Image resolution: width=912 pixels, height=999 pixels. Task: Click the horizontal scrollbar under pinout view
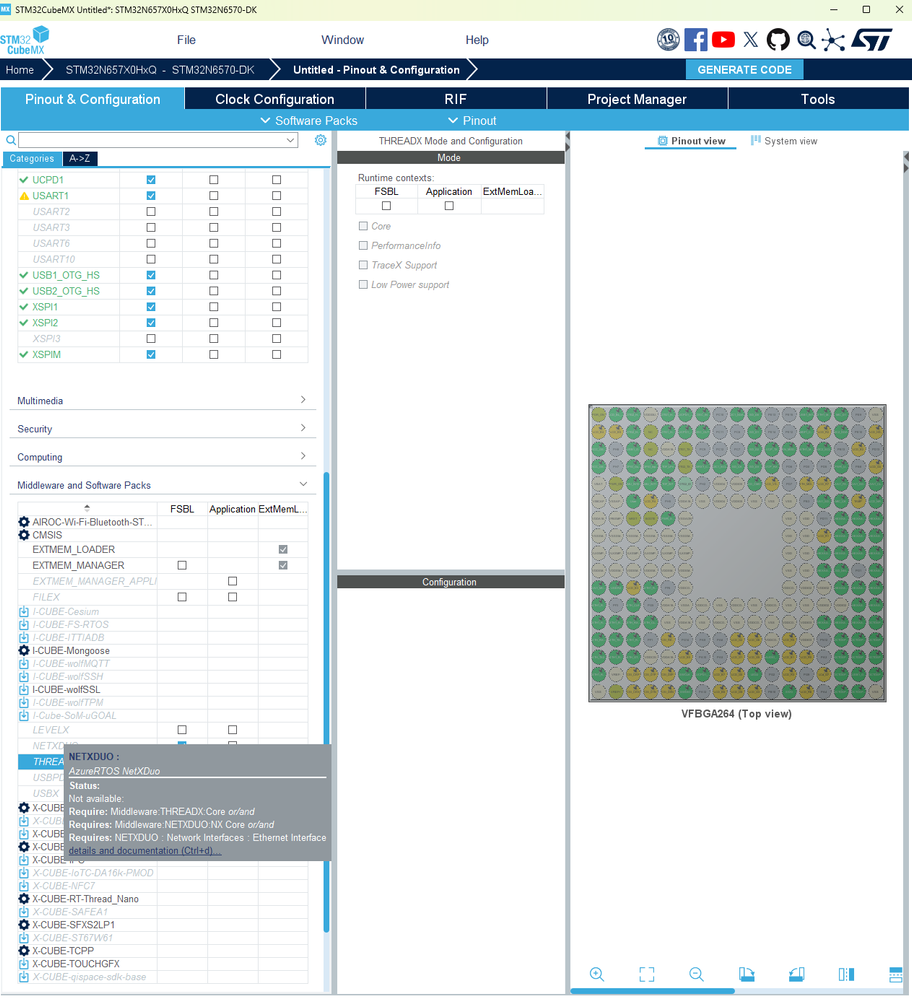[652, 991]
